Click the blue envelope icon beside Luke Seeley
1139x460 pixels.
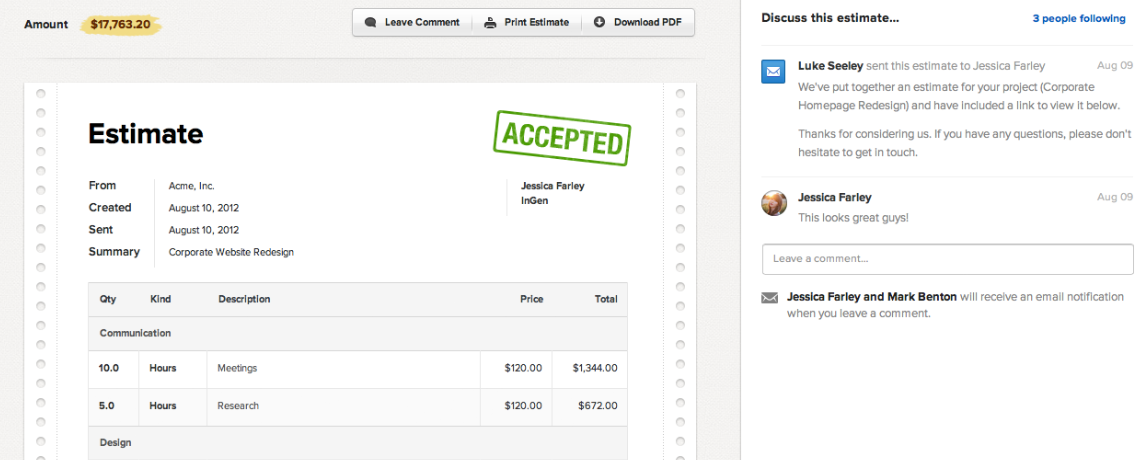click(773, 72)
